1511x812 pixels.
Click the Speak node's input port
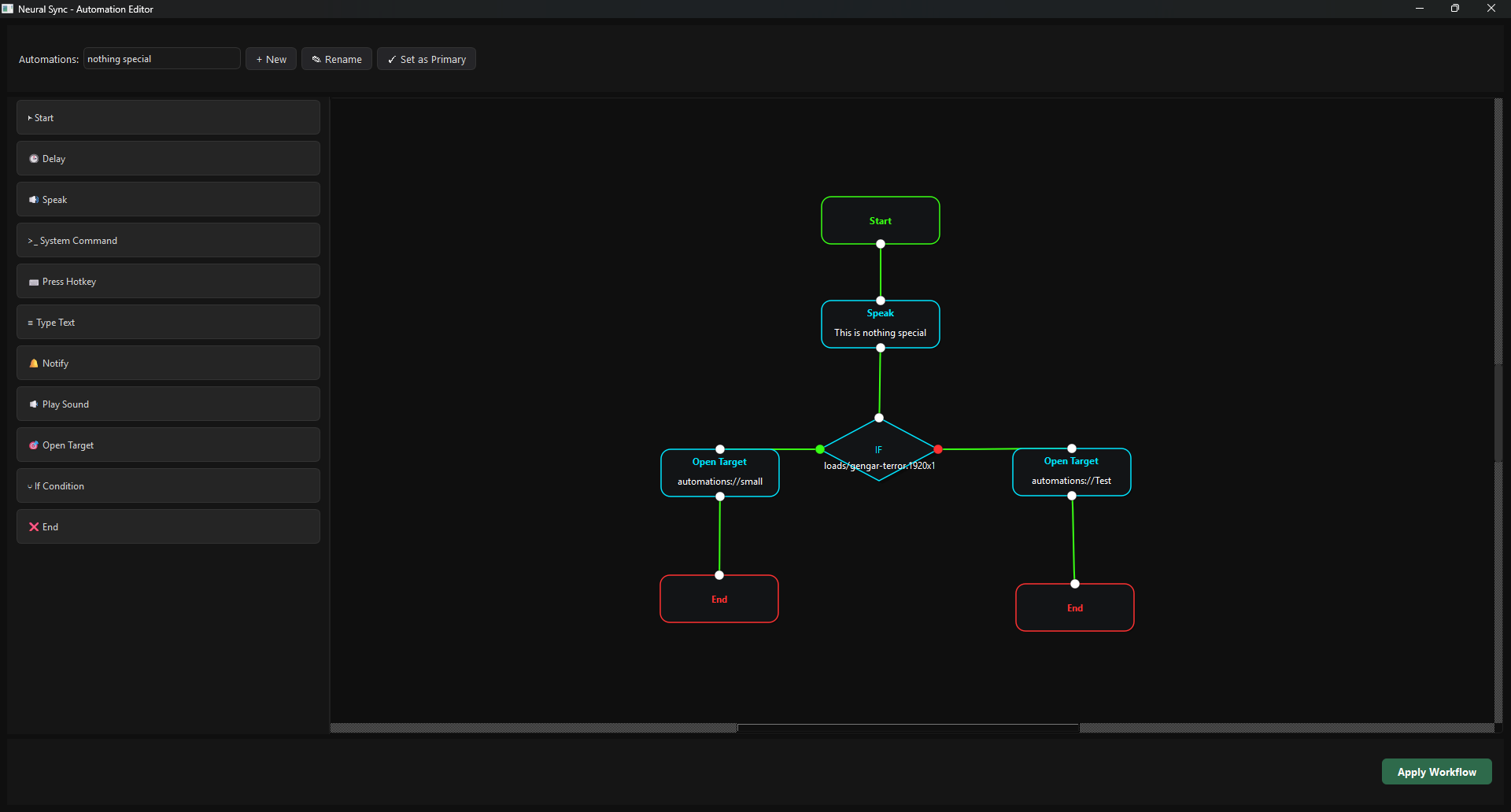(x=881, y=301)
